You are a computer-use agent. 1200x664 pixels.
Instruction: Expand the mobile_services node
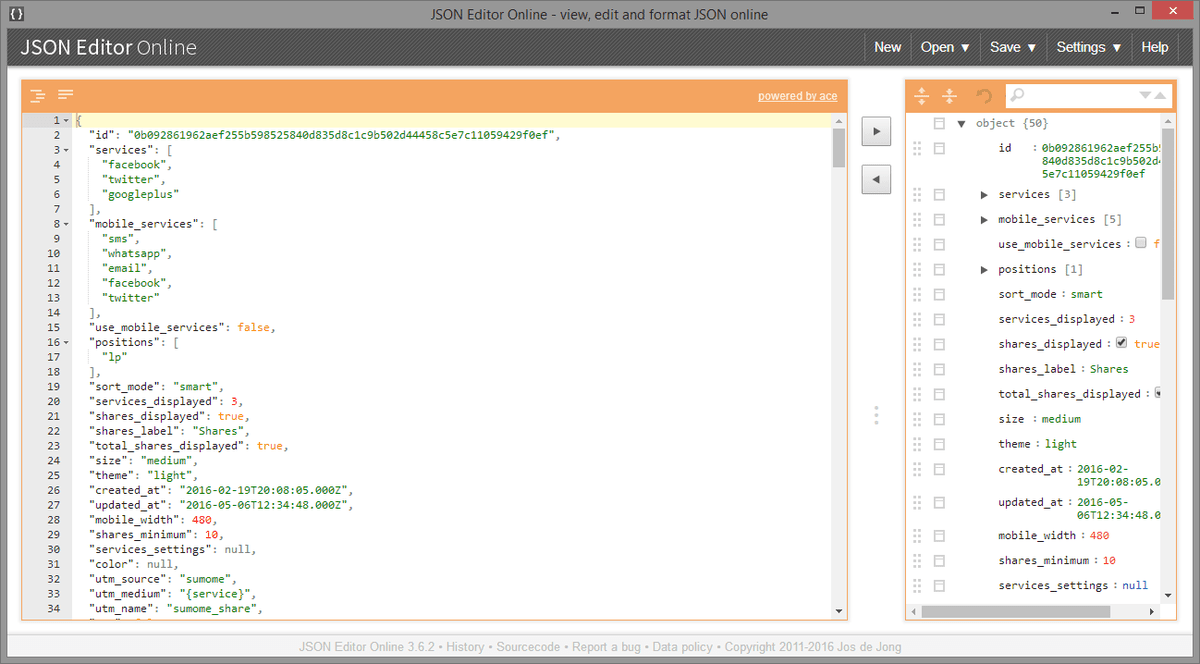click(x=984, y=220)
